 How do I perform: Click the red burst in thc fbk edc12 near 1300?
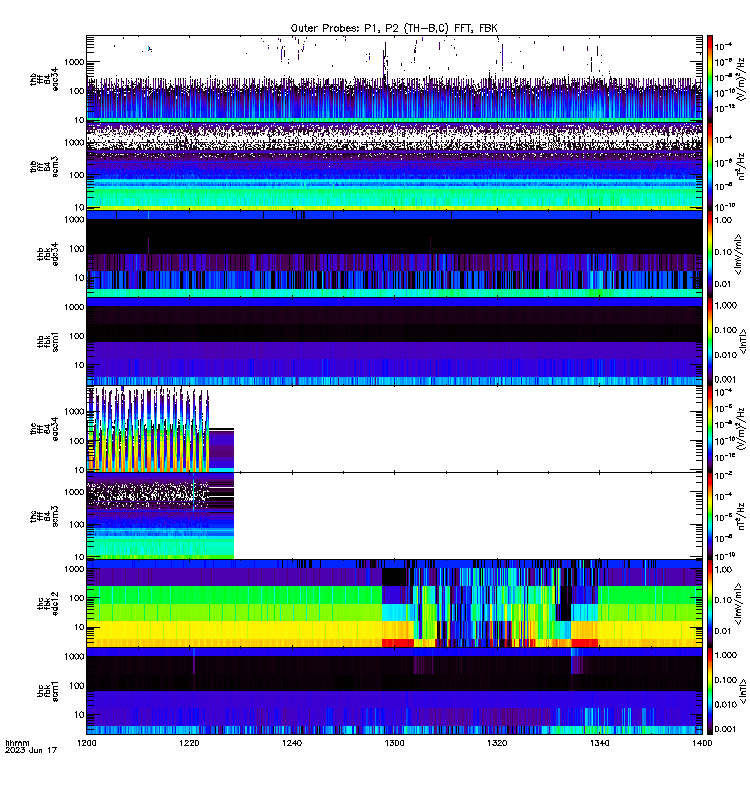tap(398, 643)
